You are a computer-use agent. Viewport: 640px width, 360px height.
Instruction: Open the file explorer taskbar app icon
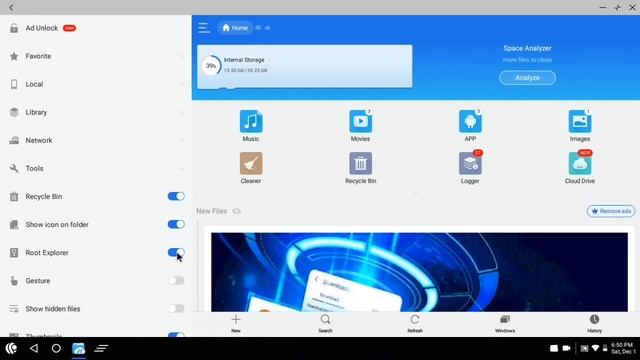pos(79,349)
